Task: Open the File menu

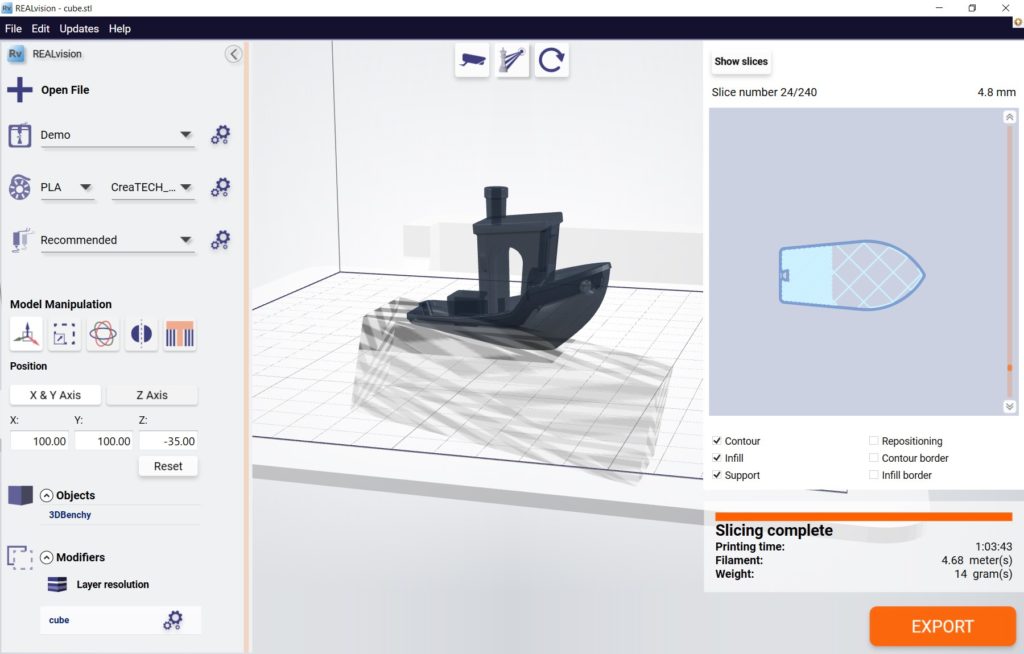Action: tap(13, 29)
